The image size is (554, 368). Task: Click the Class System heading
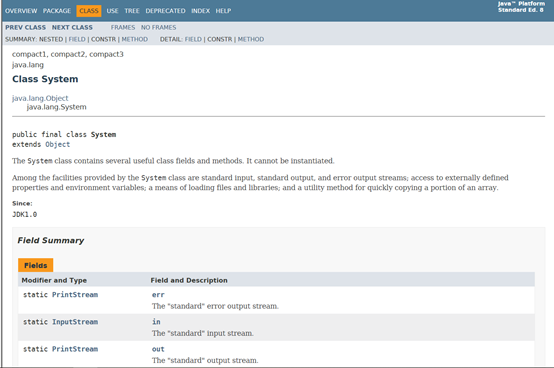point(45,79)
